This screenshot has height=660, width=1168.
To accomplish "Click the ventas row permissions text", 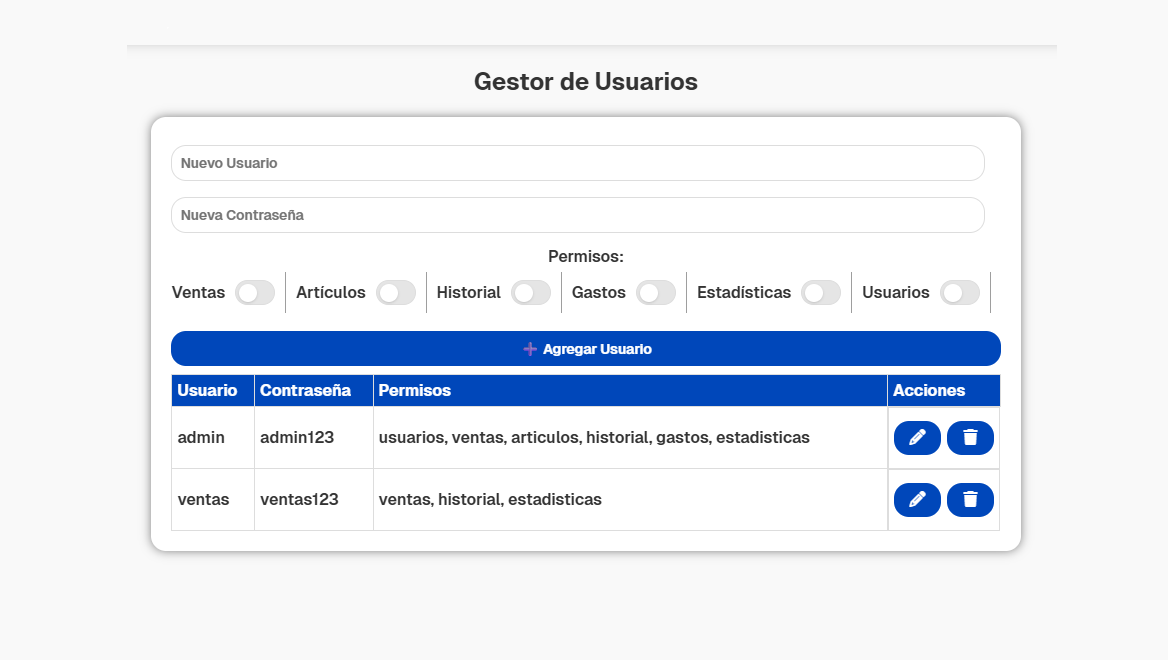I will point(490,499).
